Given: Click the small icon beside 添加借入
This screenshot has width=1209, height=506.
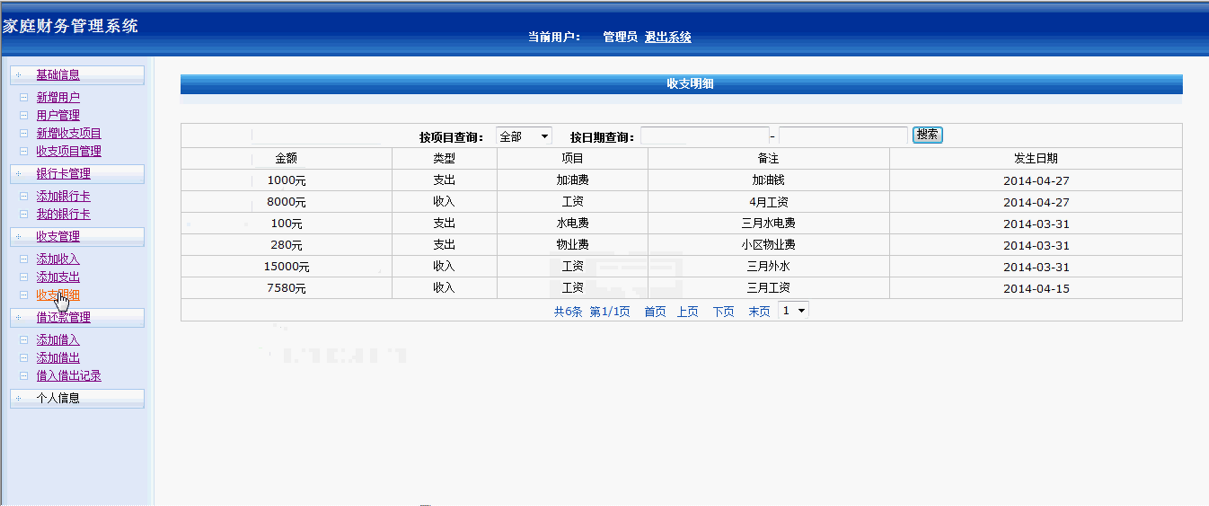Looking at the screenshot, I should tap(24, 340).
